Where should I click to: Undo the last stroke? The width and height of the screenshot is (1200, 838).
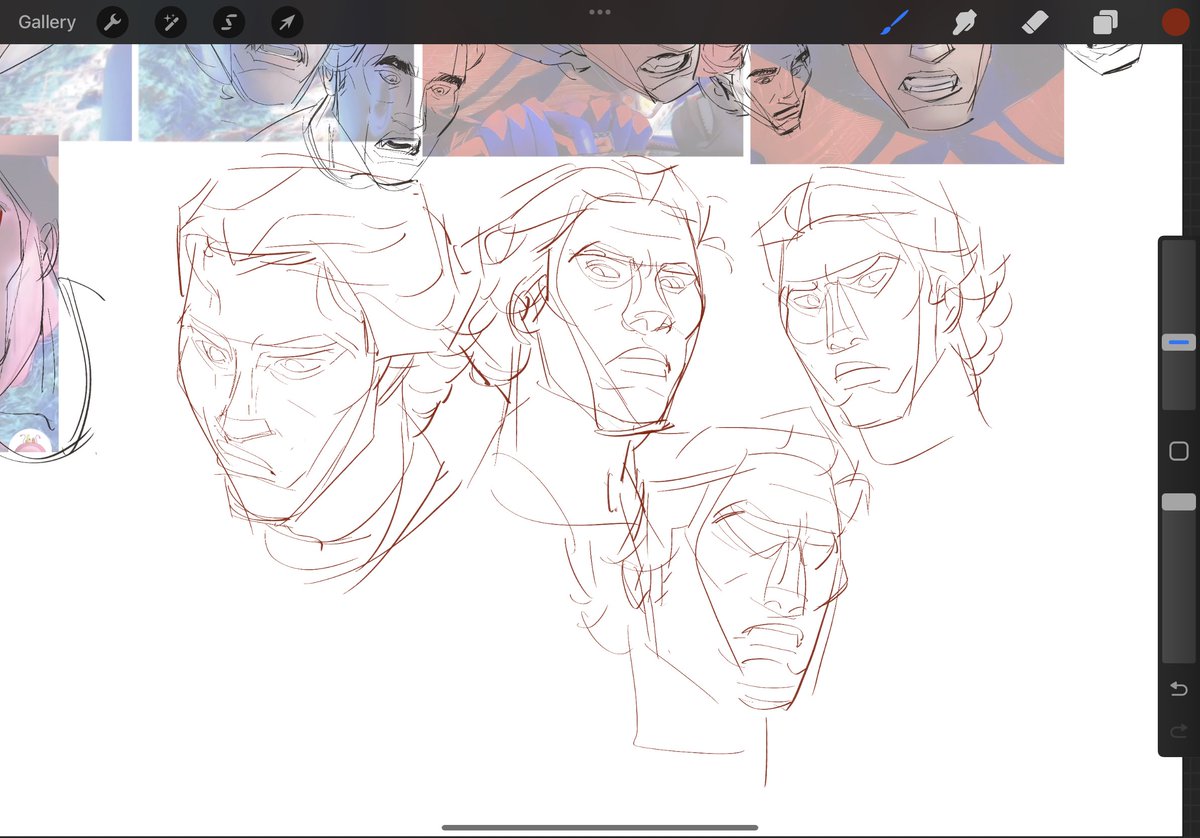(1179, 689)
